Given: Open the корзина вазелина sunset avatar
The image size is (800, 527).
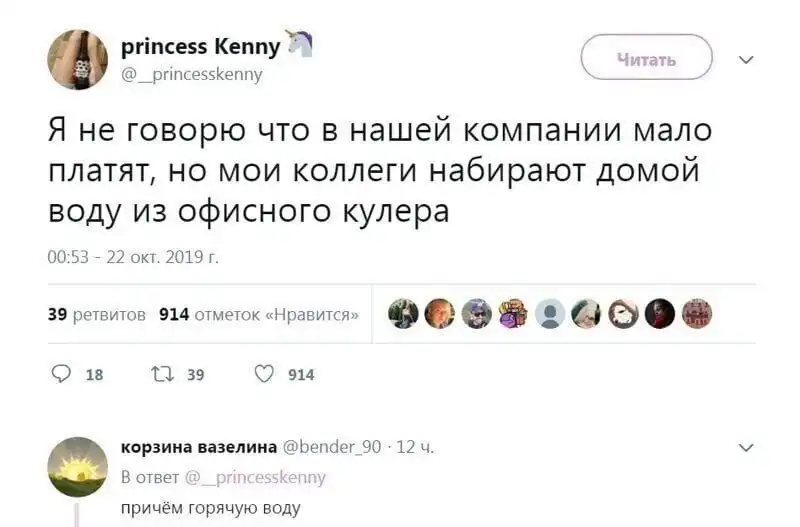Looking at the screenshot, I should click(77, 467).
